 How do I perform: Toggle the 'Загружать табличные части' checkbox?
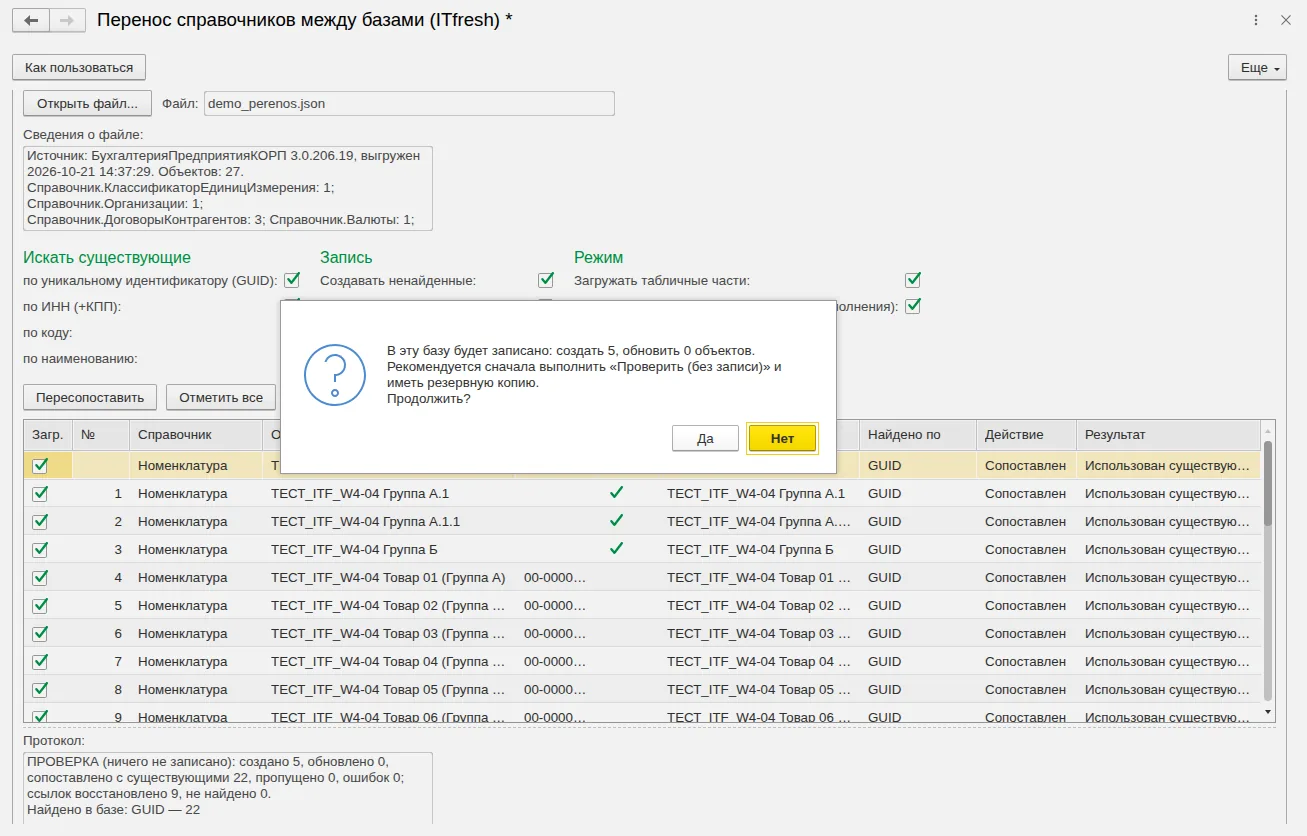click(913, 280)
